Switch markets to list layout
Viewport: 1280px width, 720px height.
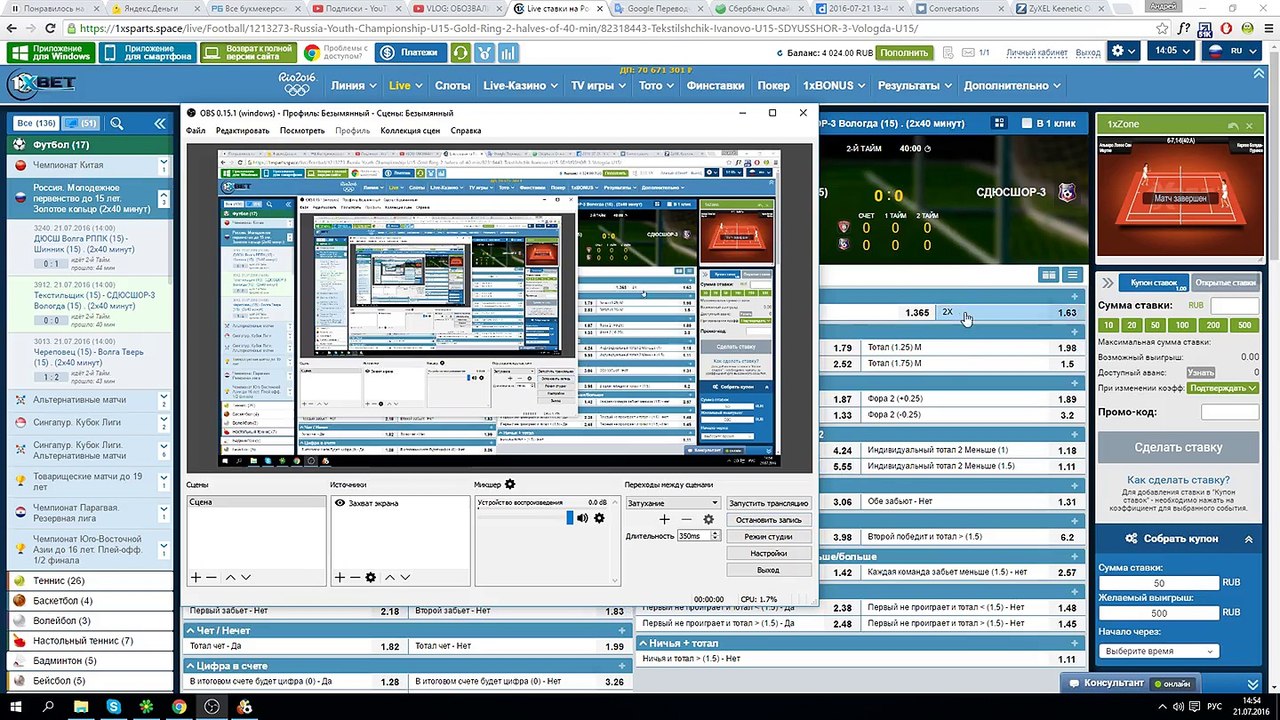(x=1072, y=275)
